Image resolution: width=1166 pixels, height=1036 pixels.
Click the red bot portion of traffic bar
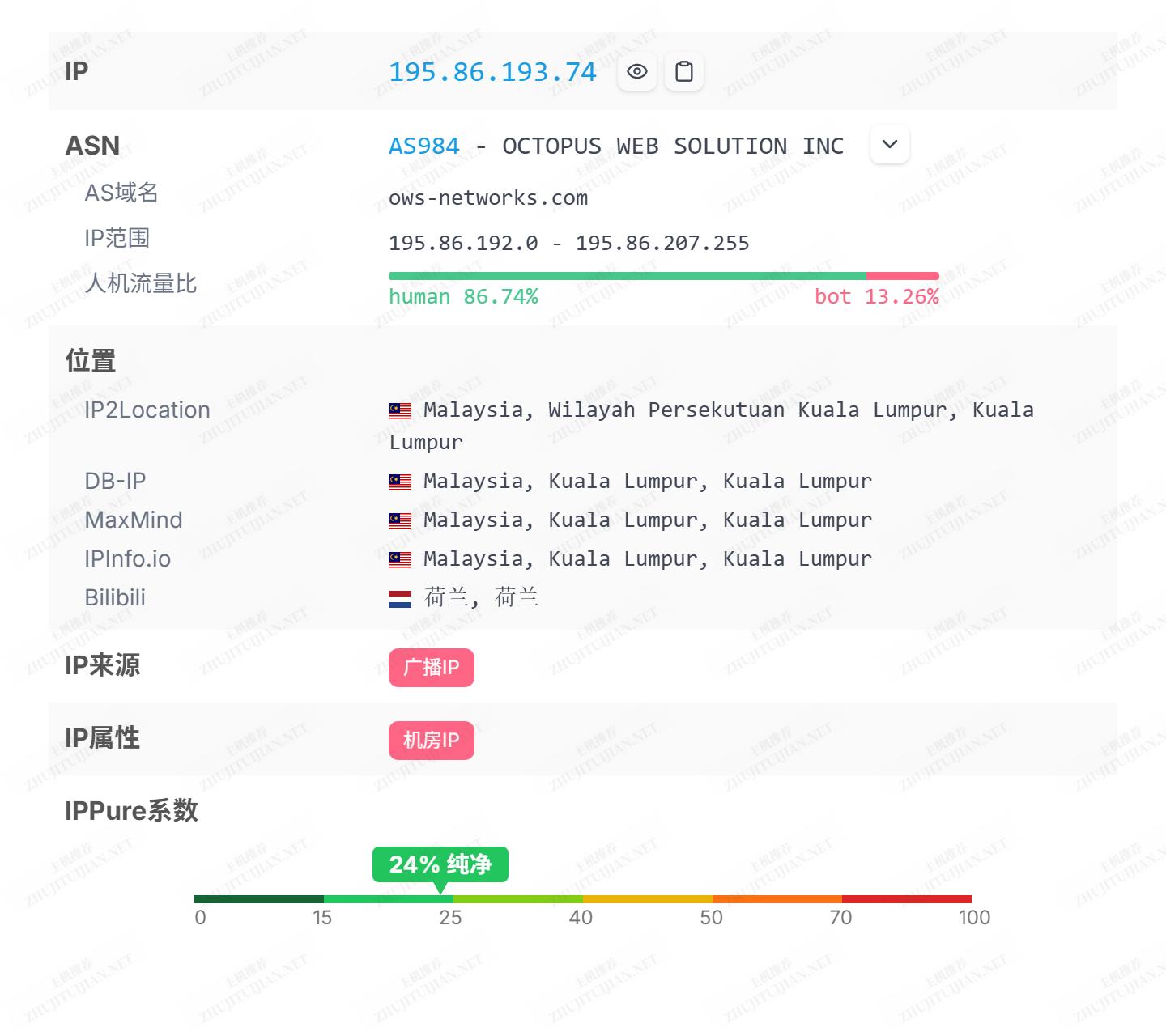pyautogui.click(x=902, y=276)
